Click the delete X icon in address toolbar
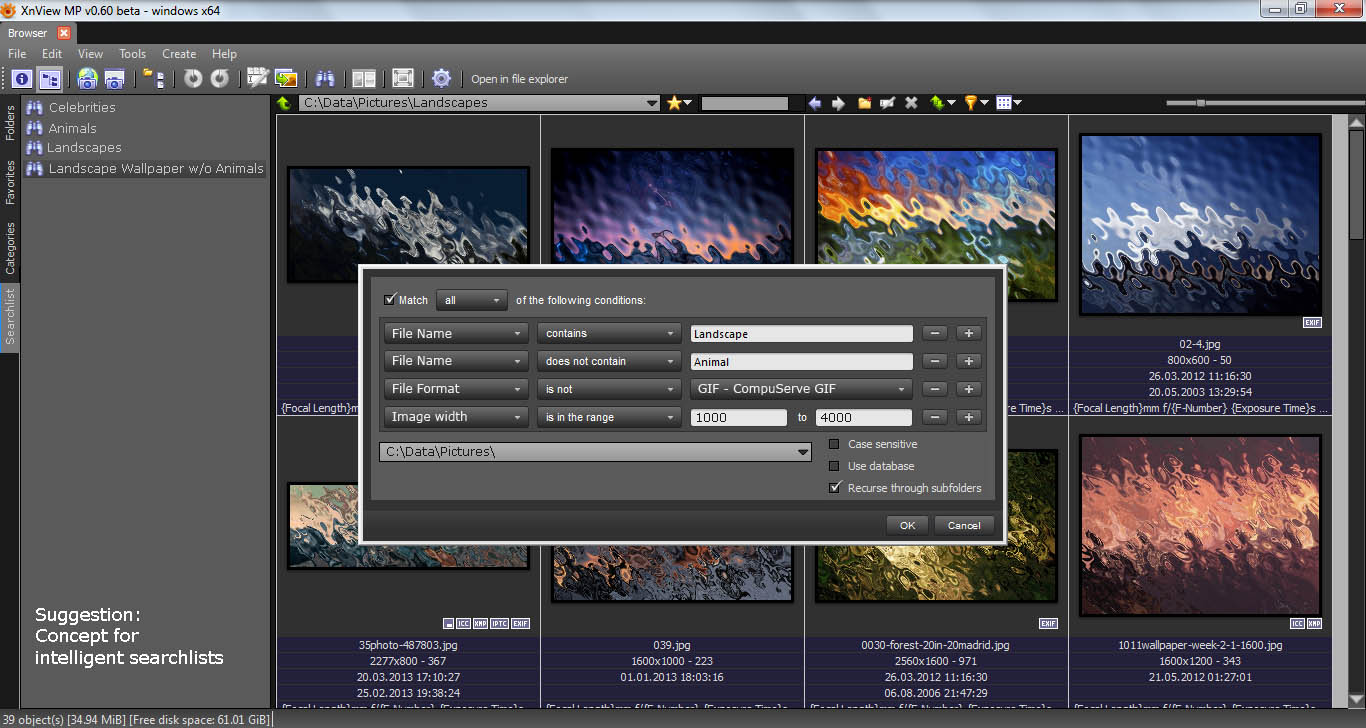The image size is (1366, 728). coord(911,103)
